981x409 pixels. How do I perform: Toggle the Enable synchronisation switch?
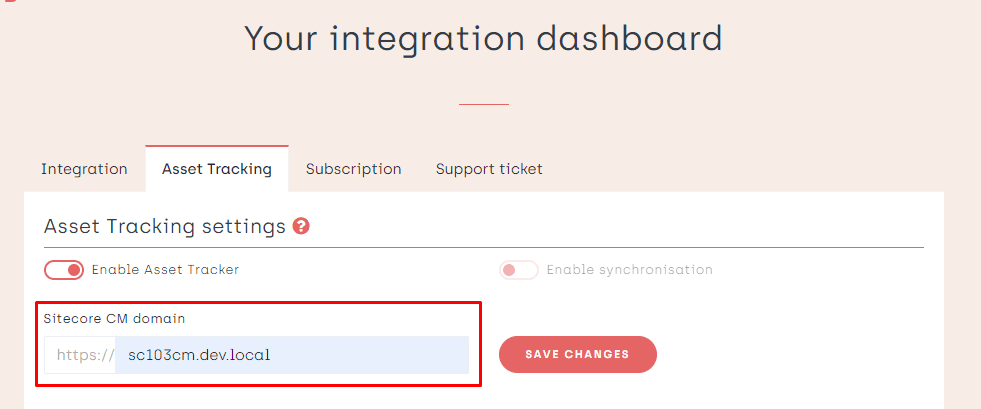(519, 270)
